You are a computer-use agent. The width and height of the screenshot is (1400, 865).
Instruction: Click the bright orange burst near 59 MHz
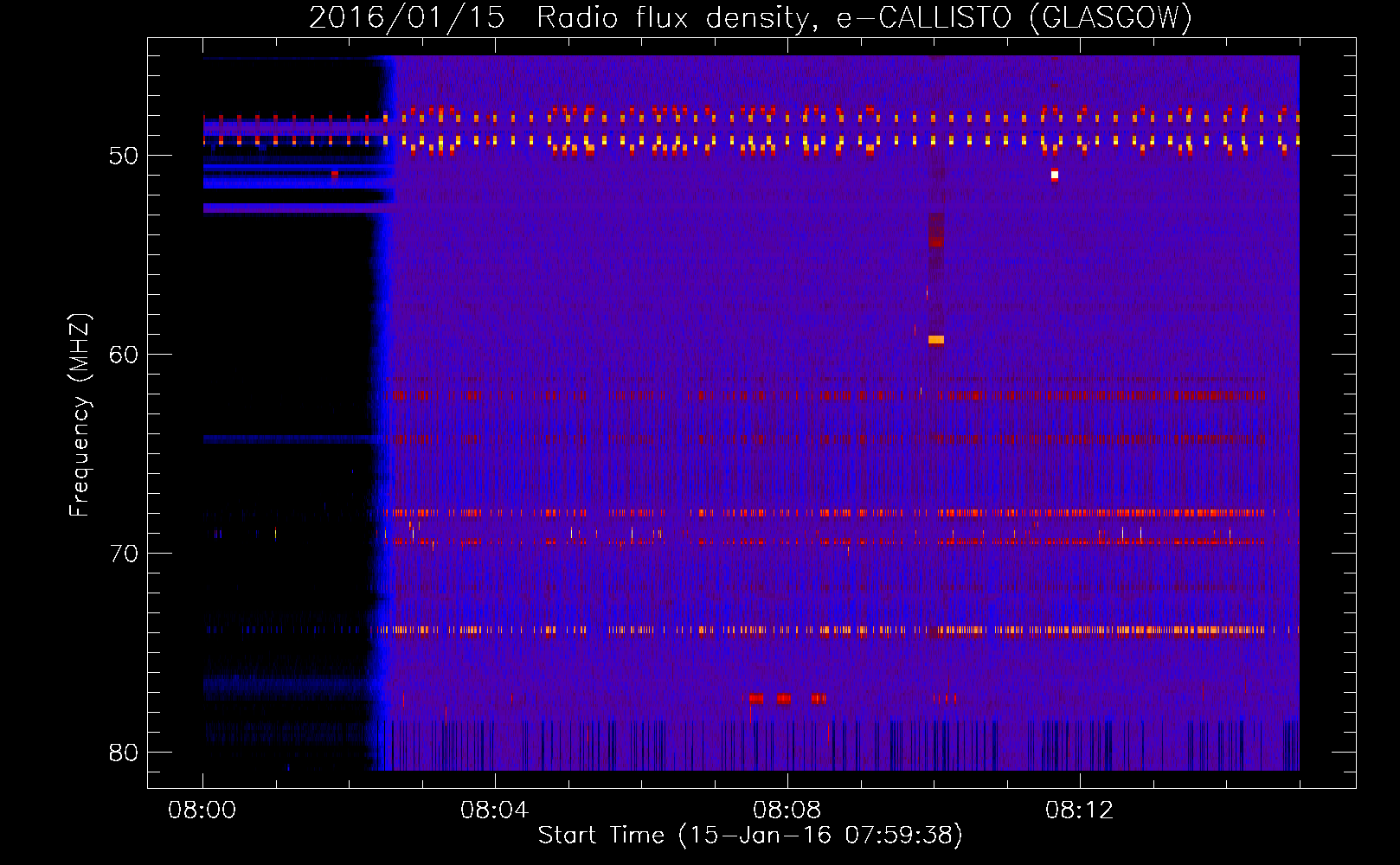coord(936,340)
